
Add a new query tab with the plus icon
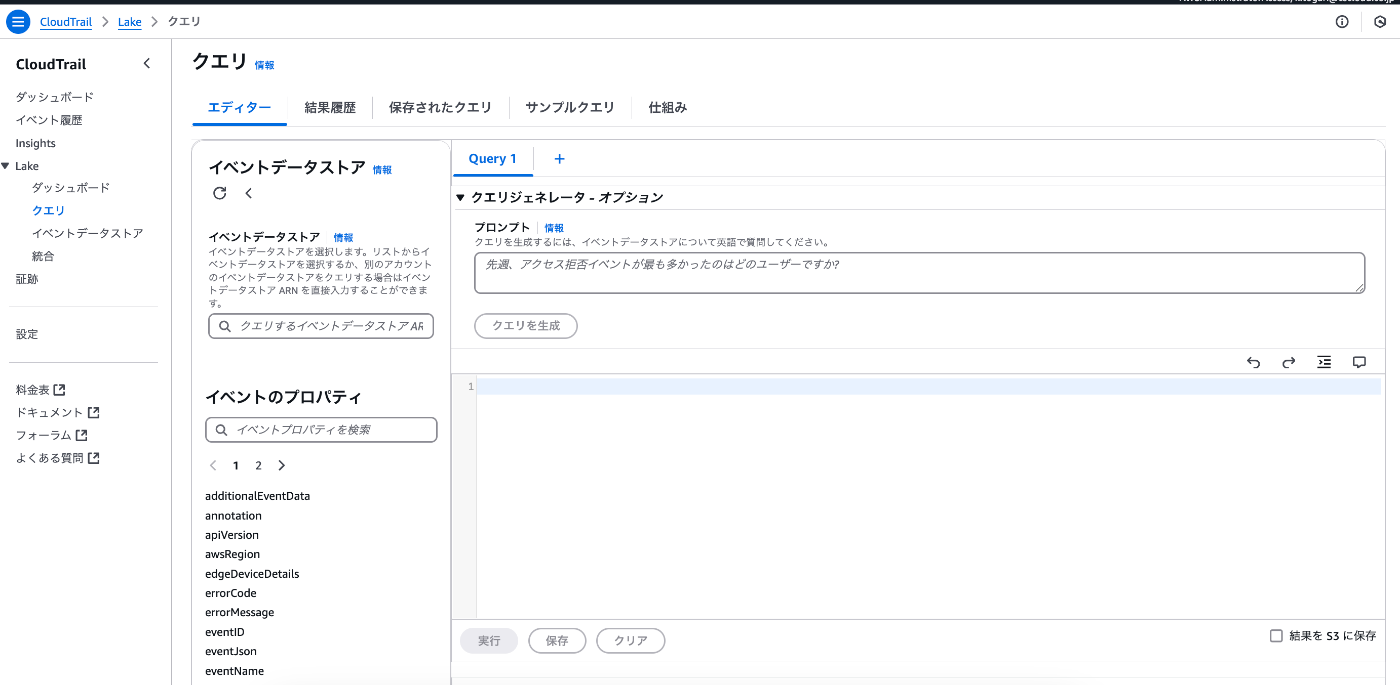point(559,159)
